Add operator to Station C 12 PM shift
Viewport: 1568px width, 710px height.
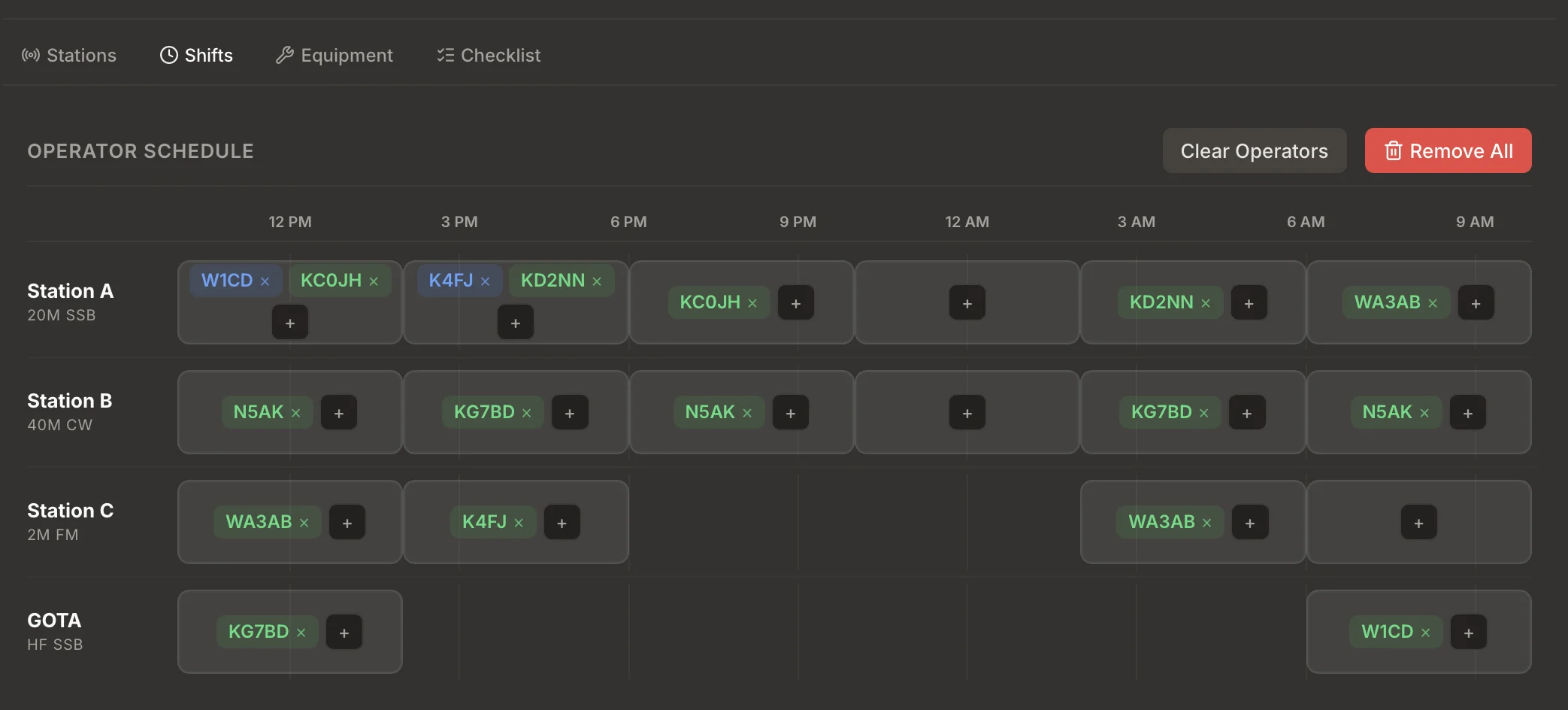[347, 523]
